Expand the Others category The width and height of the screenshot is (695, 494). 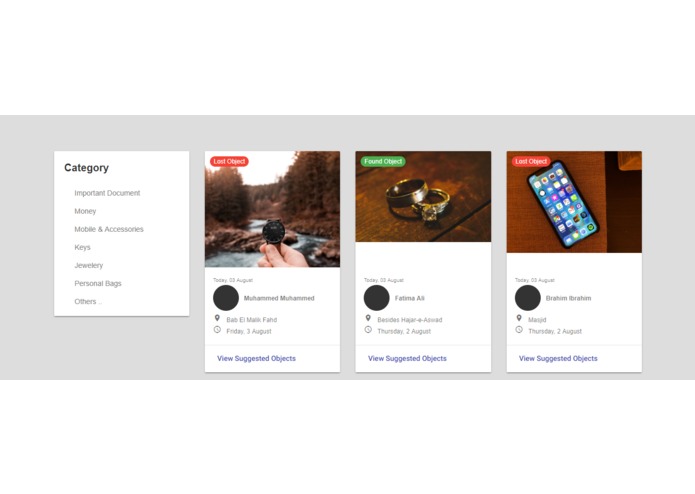[88, 302]
